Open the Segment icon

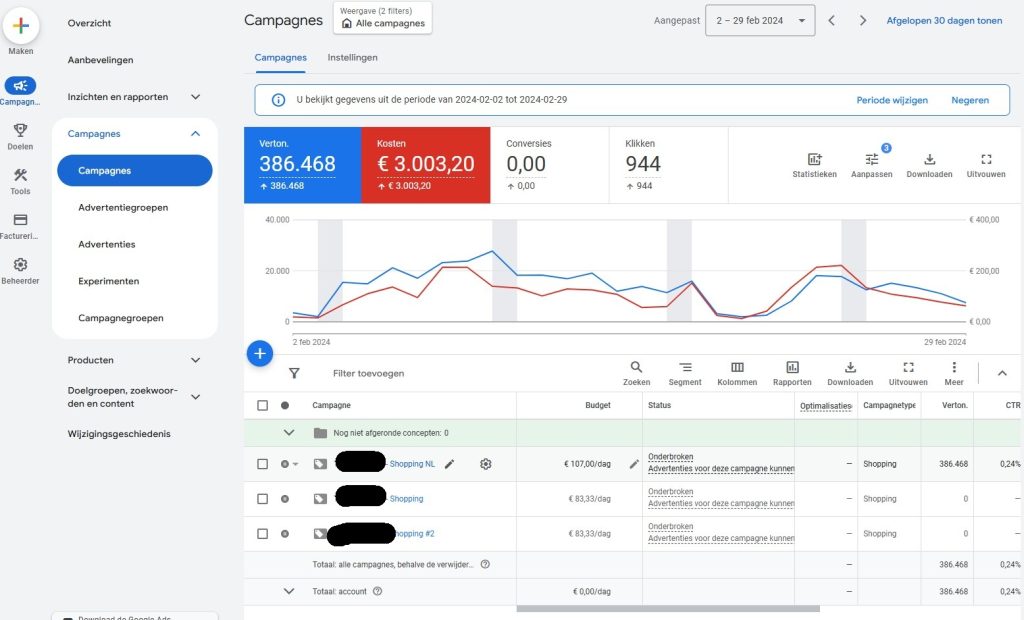pos(685,367)
